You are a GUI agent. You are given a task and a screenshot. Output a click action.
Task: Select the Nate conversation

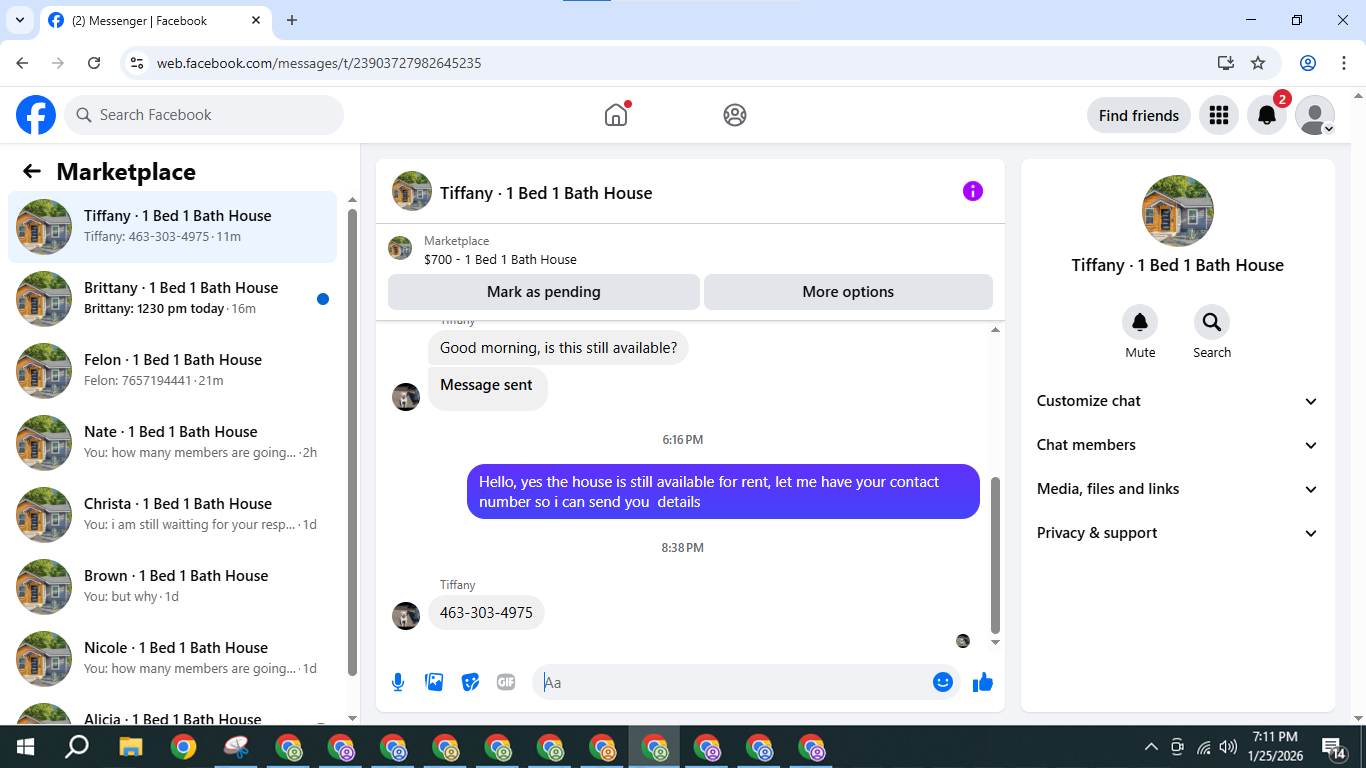pos(173,443)
